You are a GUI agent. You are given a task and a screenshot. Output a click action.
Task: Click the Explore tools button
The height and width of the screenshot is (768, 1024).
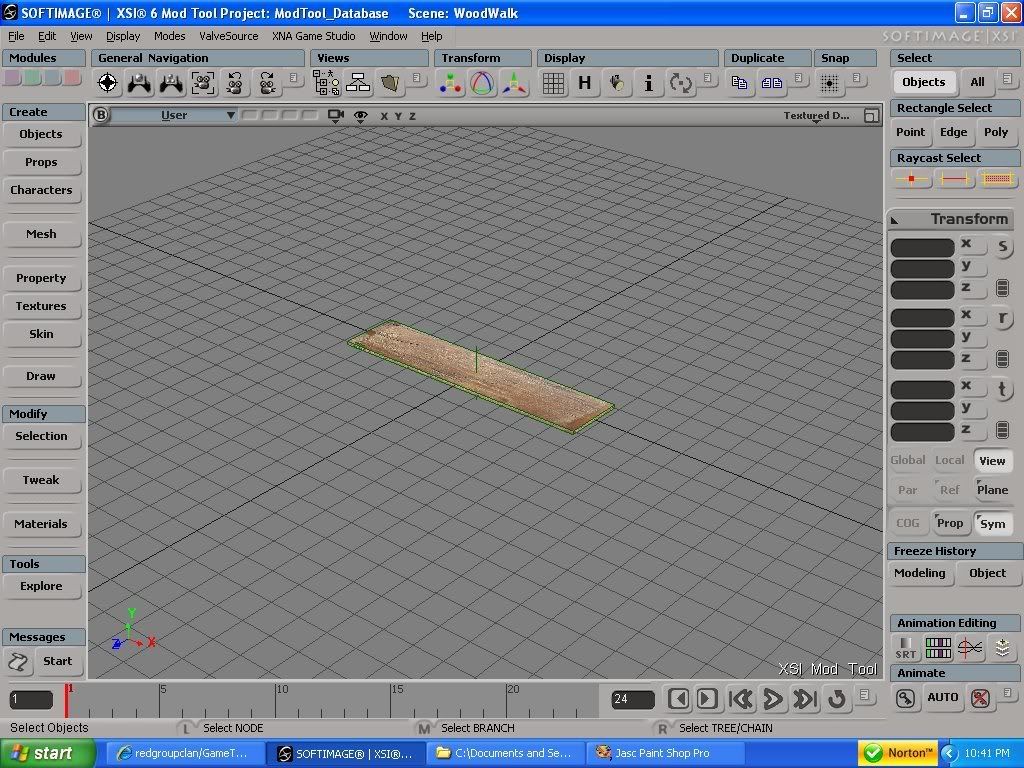[41, 586]
